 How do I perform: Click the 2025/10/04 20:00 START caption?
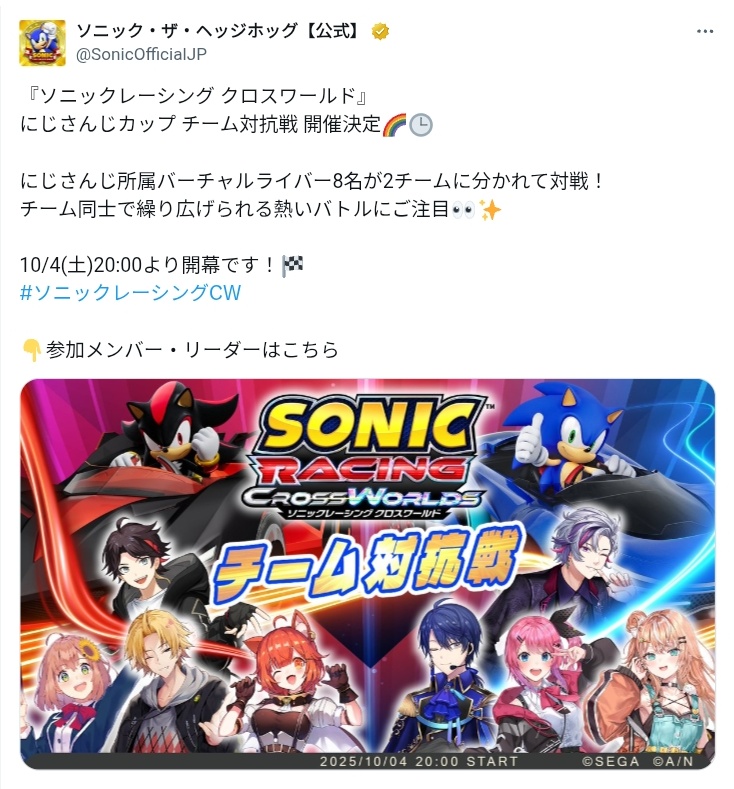click(419, 761)
